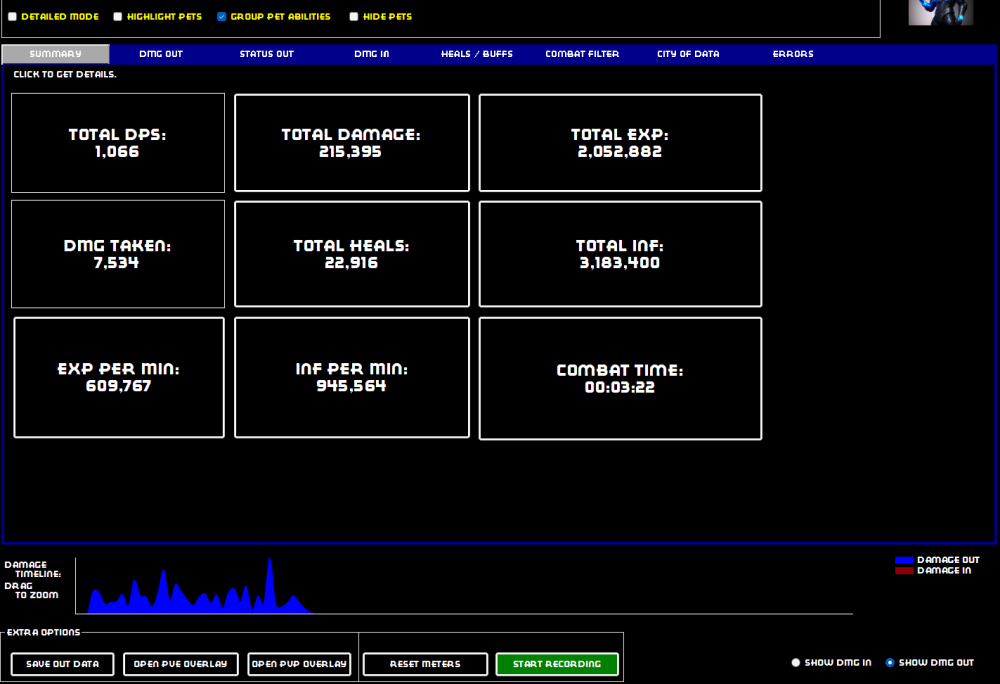The width and height of the screenshot is (1000, 684).
Task: Switch to the DMG Out tab
Action: click(x=161, y=54)
